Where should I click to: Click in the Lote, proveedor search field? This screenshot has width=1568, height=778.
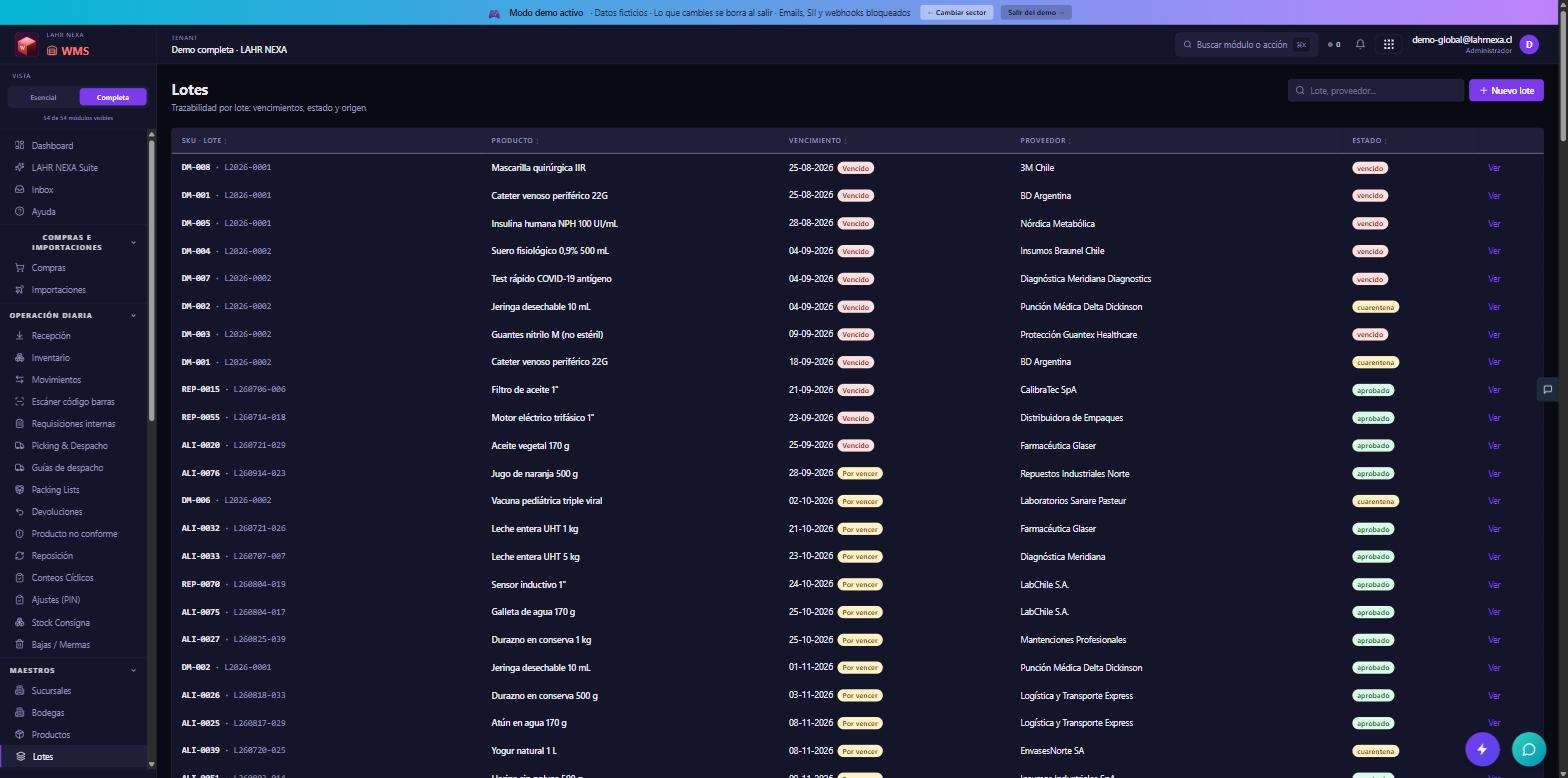pyautogui.click(x=1376, y=90)
